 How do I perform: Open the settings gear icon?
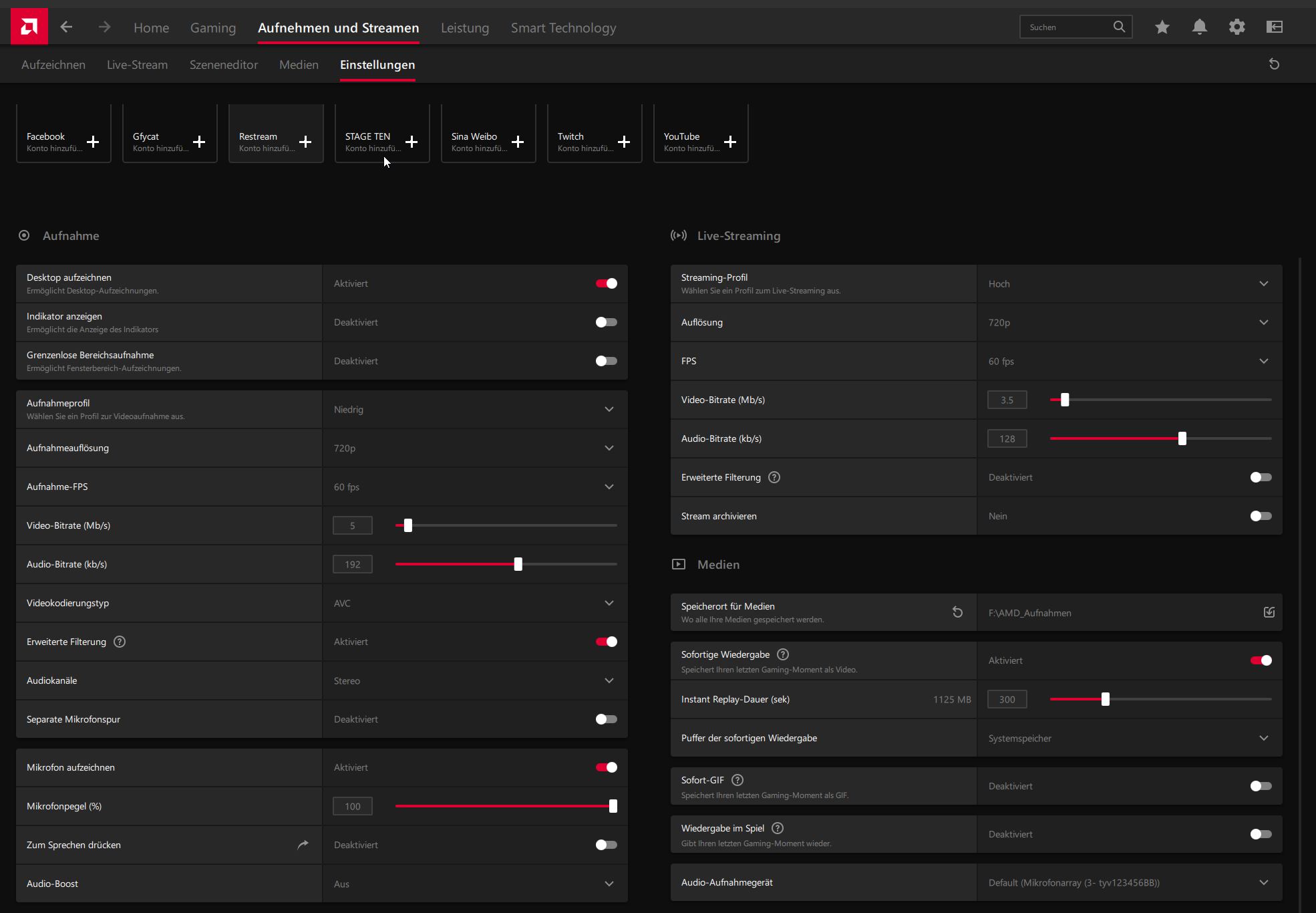(x=1237, y=27)
